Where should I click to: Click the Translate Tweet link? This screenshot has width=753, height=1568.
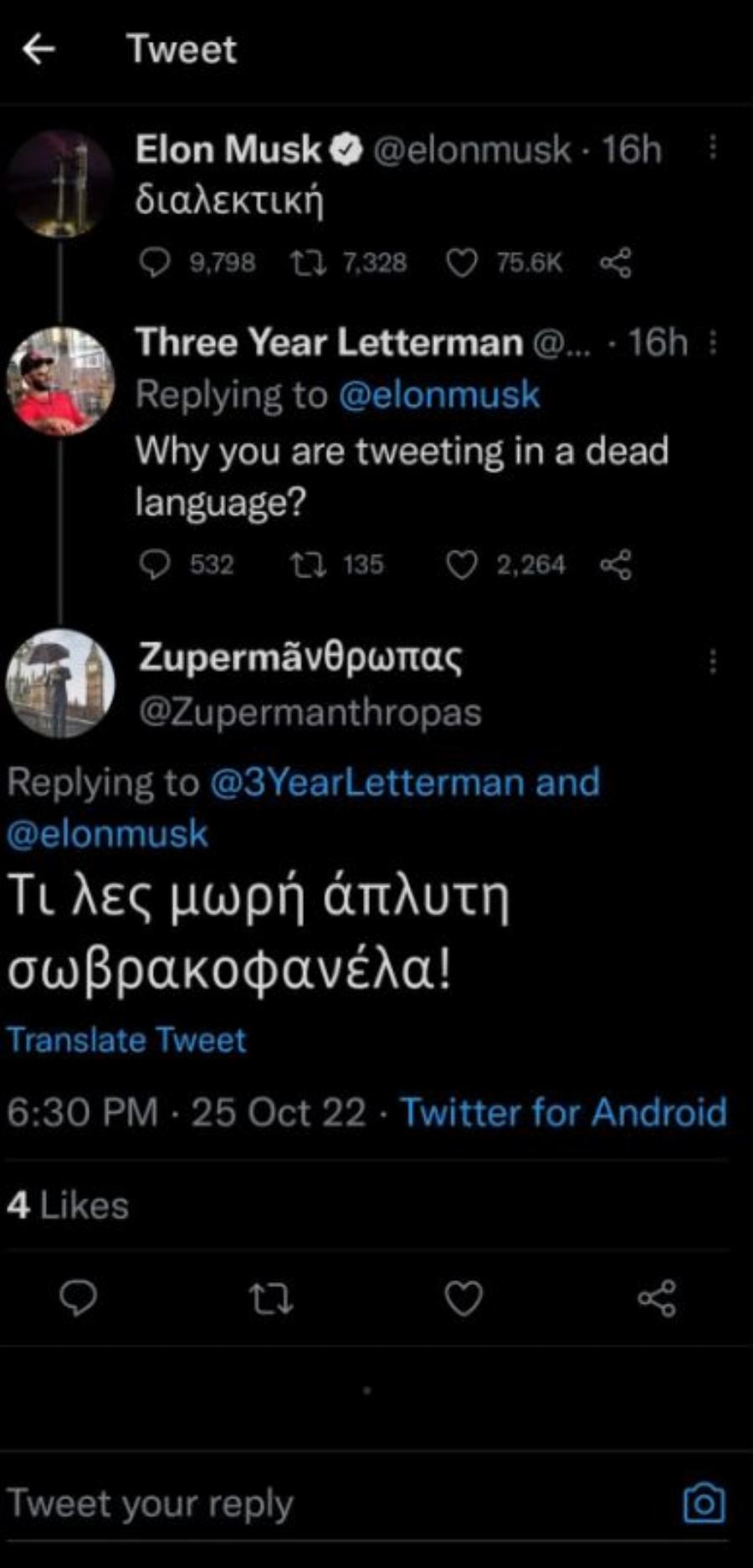point(125,1039)
